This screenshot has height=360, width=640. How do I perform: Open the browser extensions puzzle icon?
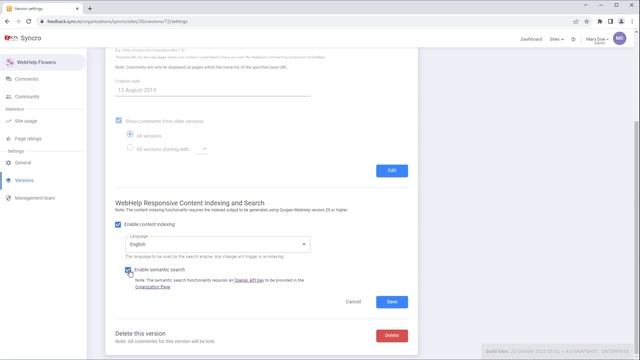[x=600, y=21]
